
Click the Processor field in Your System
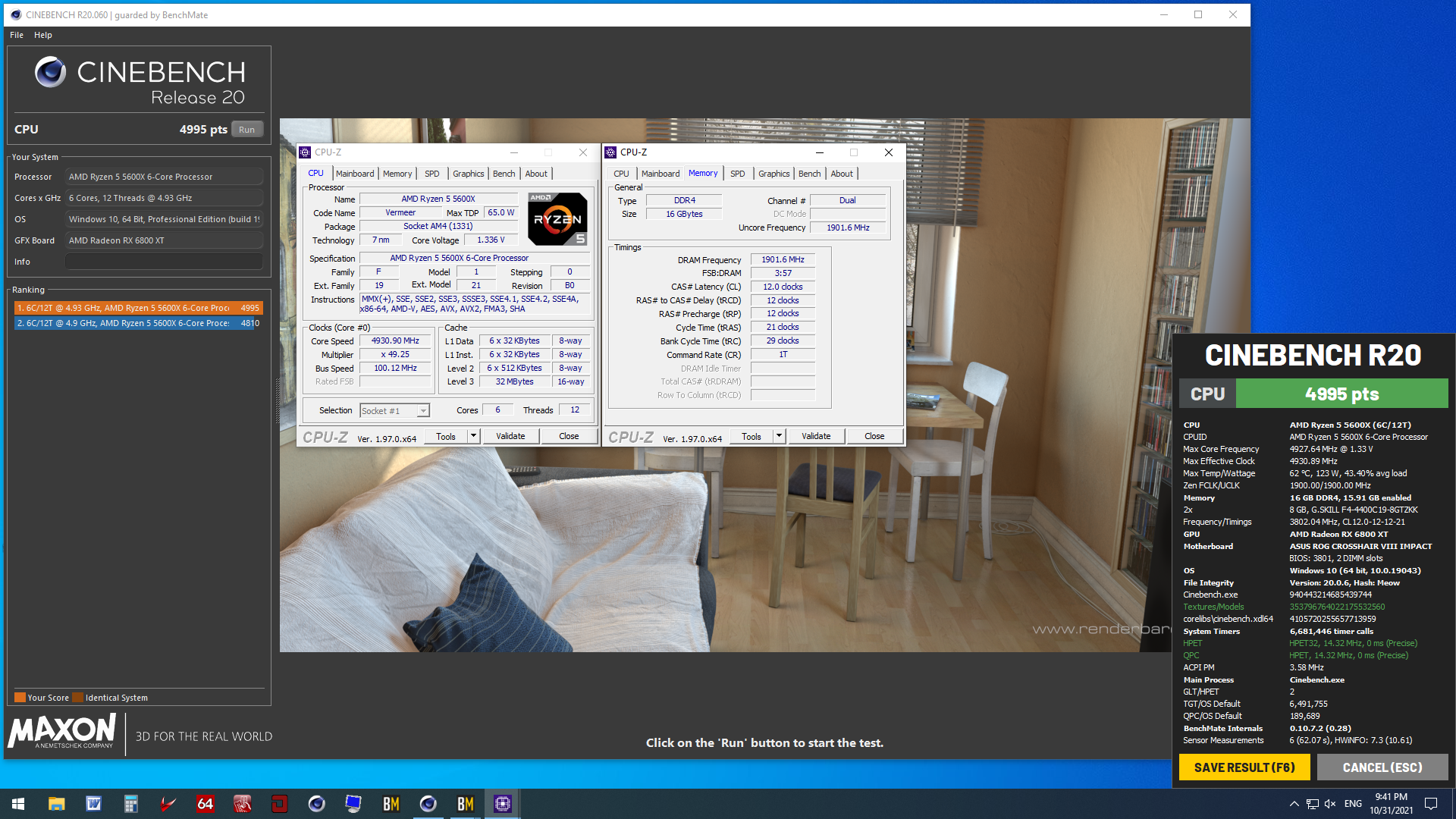coord(164,177)
